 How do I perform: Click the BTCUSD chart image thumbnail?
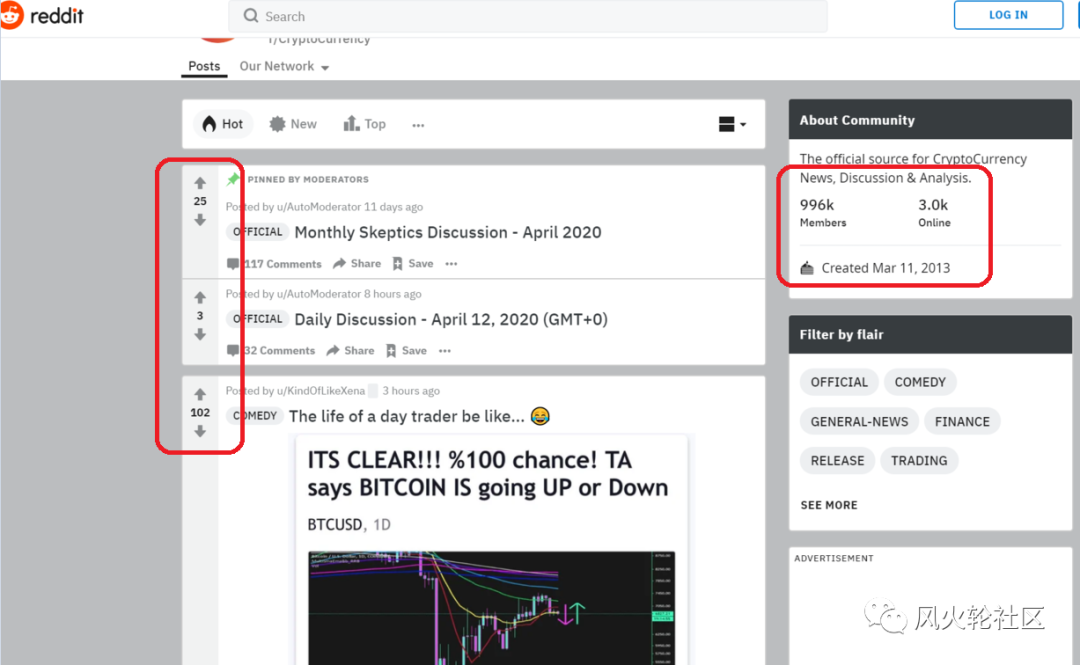click(x=491, y=608)
